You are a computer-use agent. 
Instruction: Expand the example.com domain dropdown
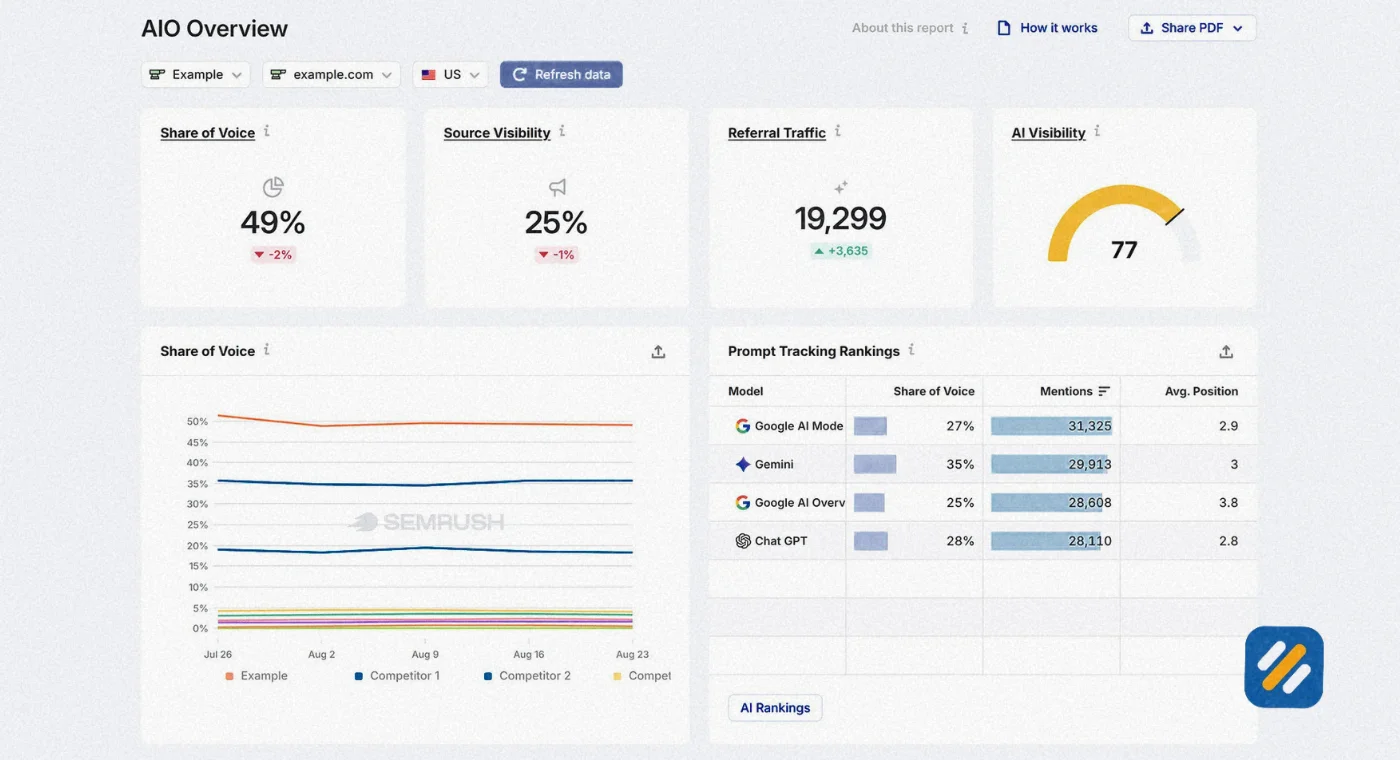click(331, 74)
